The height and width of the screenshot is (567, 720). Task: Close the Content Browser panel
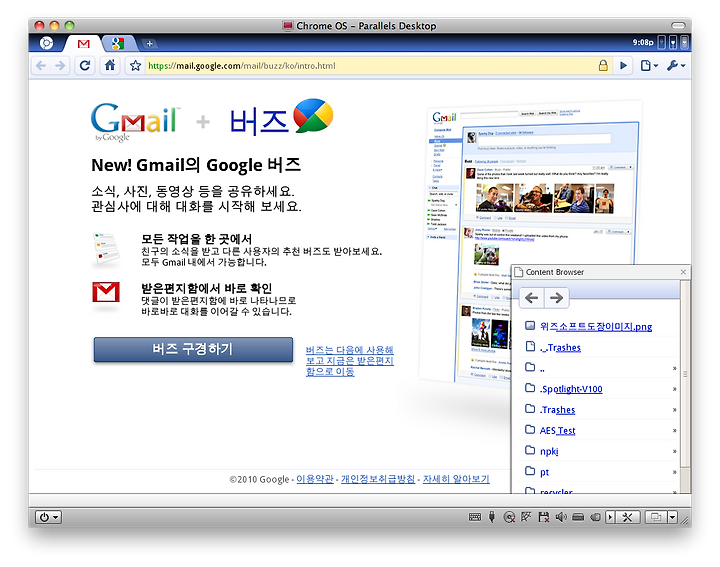coord(683,272)
